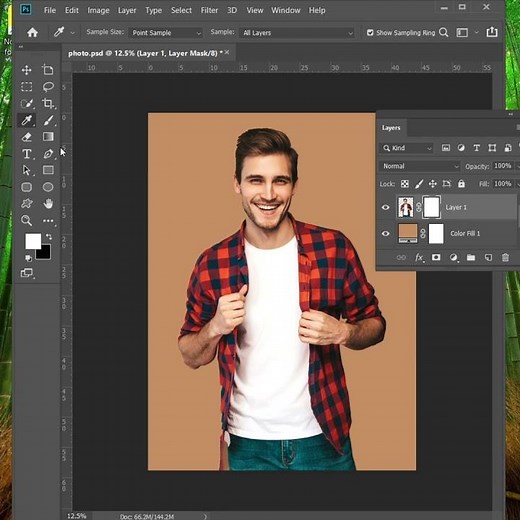Image resolution: width=520 pixels, height=520 pixels.
Task: Select the Crop tool
Action: pyautogui.click(x=48, y=103)
